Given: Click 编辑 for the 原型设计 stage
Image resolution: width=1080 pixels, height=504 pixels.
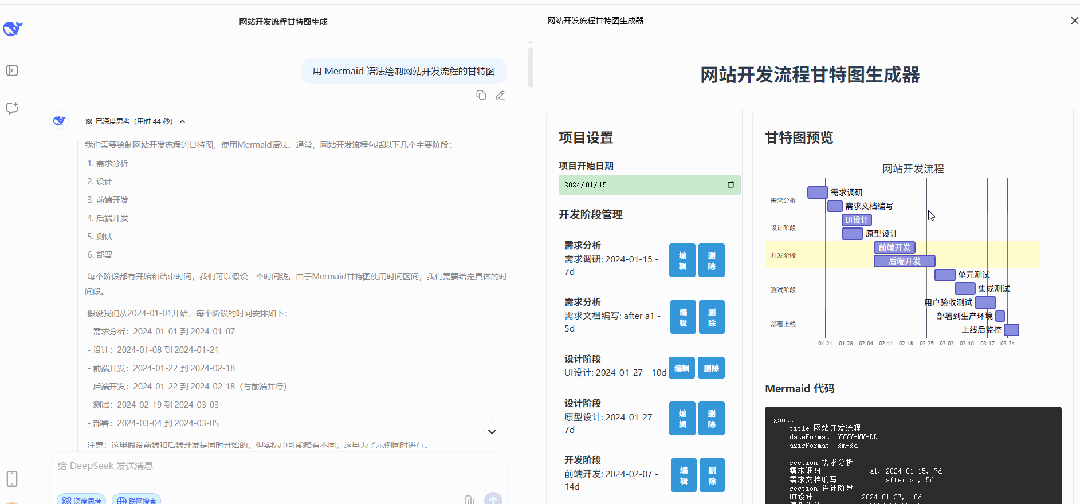Looking at the screenshot, I should pyautogui.click(x=683, y=418).
